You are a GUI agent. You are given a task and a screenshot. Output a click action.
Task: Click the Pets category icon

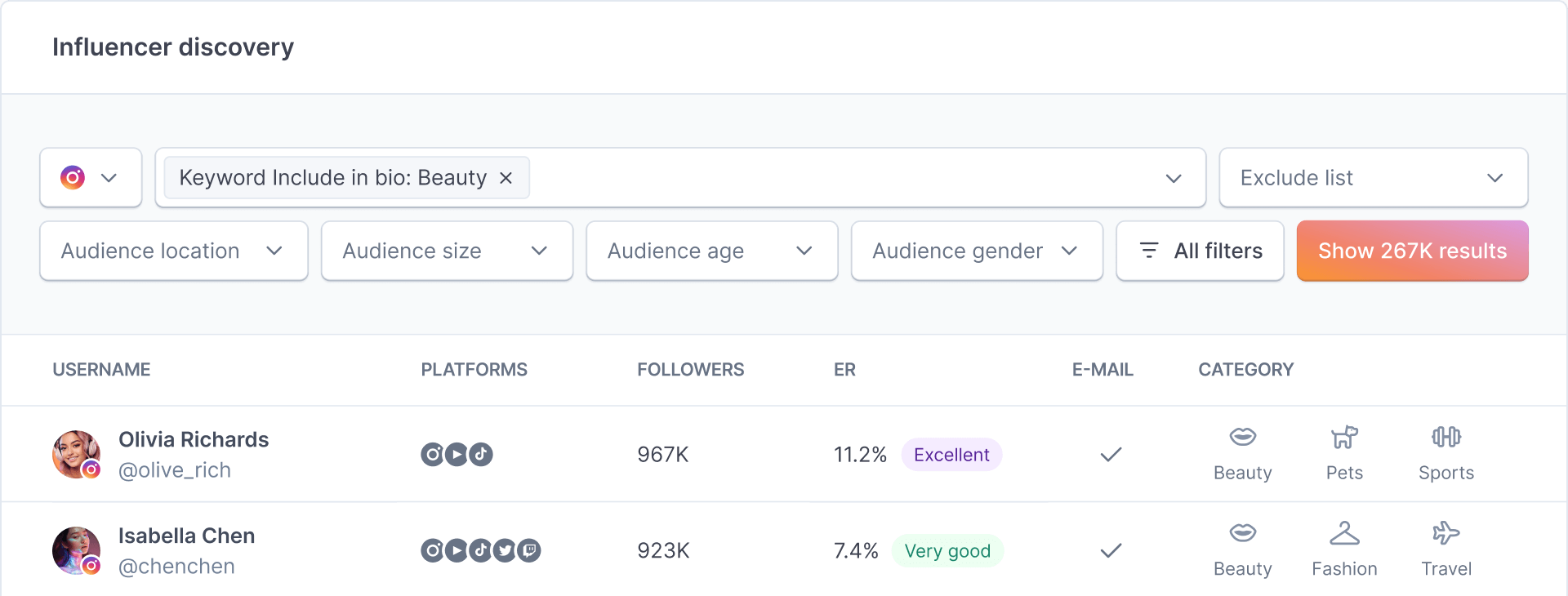tap(1344, 438)
